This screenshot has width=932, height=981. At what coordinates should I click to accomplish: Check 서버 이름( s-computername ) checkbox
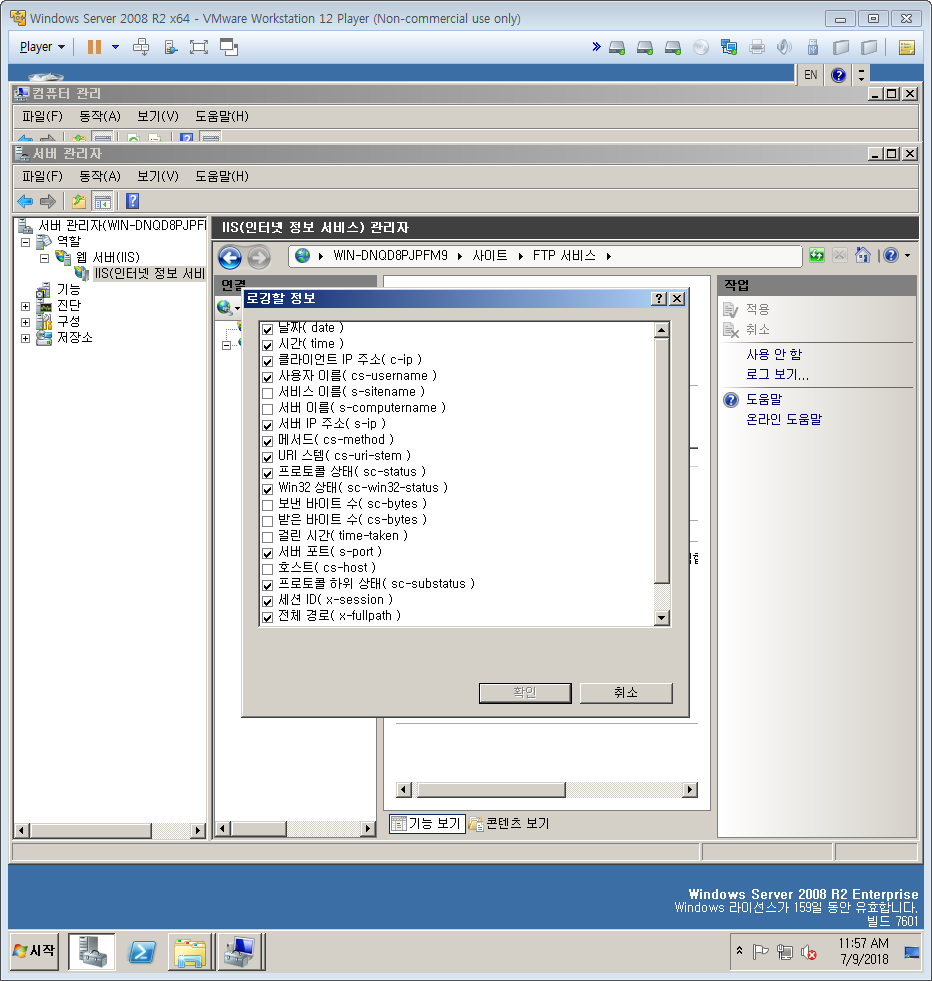[x=268, y=410]
